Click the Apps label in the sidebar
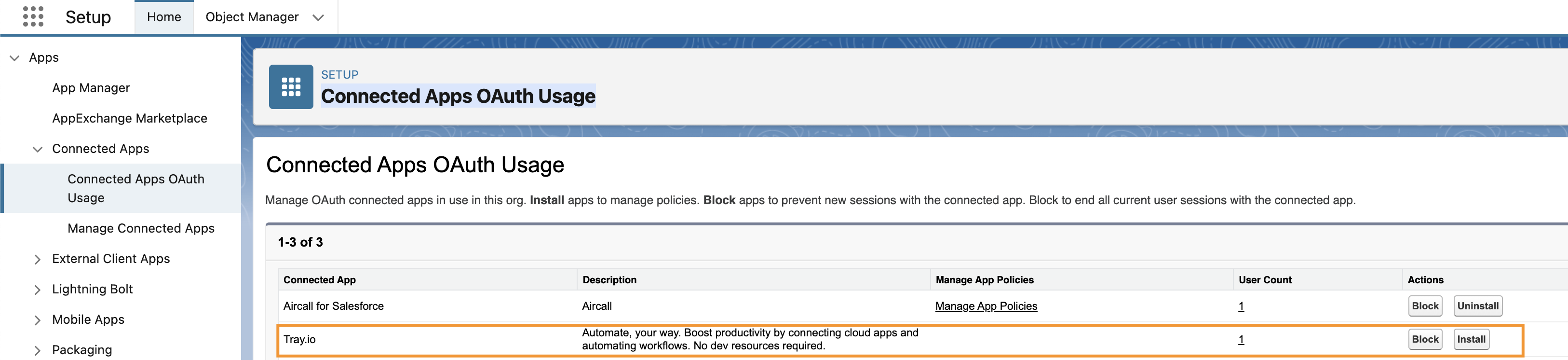1568x360 pixels. [x=44, y=57]
